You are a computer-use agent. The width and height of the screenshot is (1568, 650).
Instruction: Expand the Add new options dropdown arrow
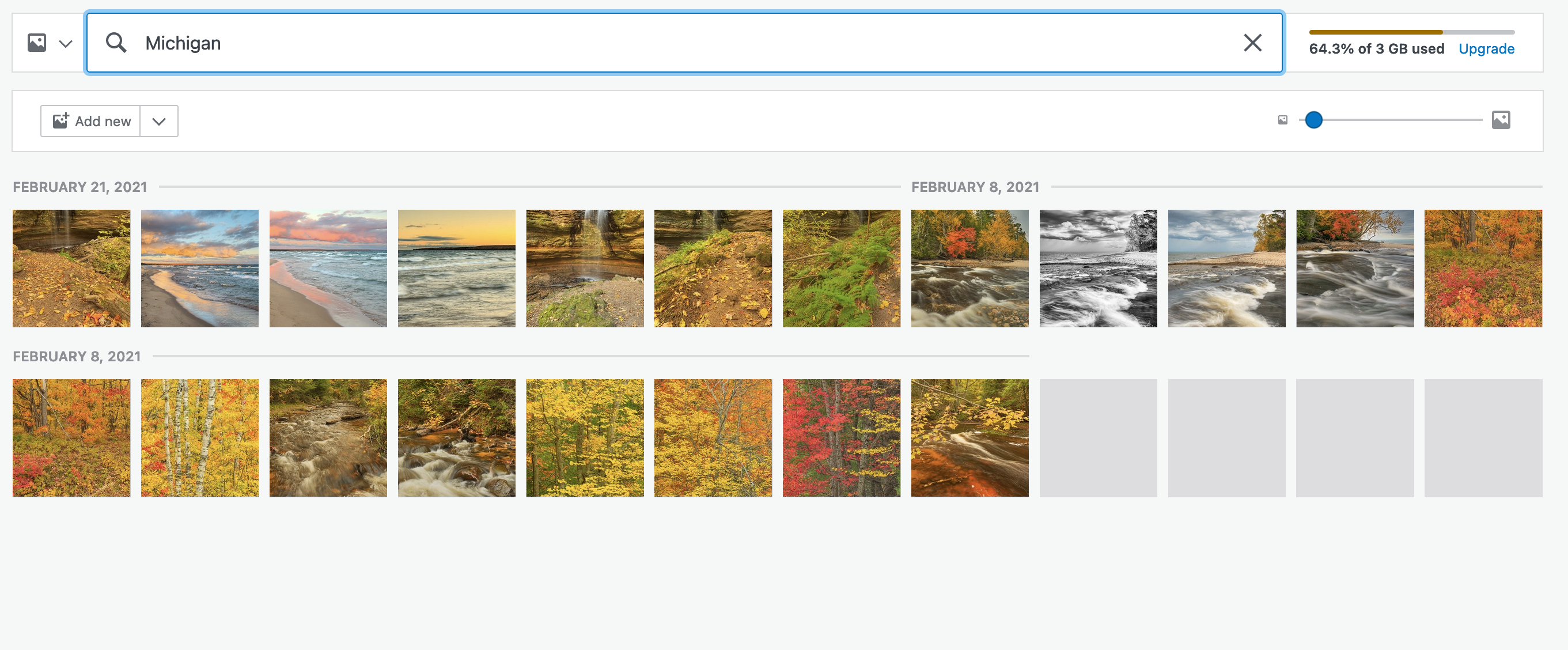tap(159, 120)
